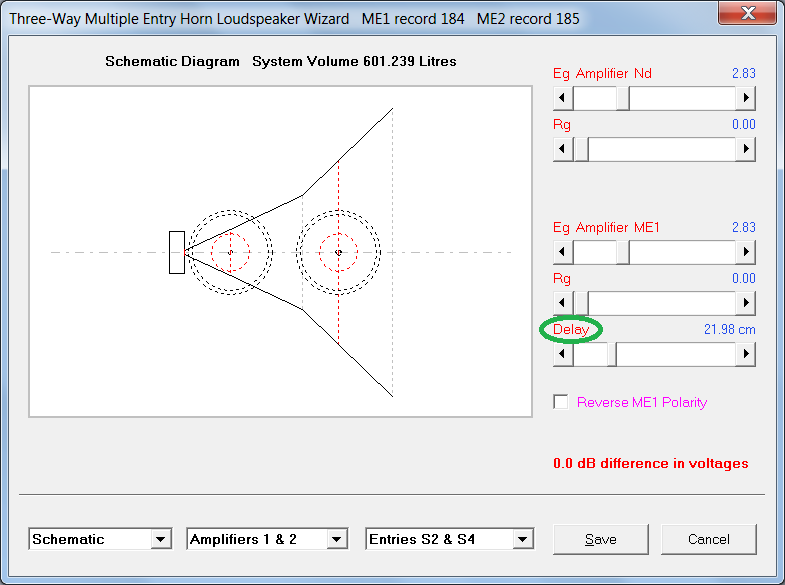Click the System Volume 601.239 Litres text
The image size is (785, 585).
pyautogui.click(x=354, y=61)
